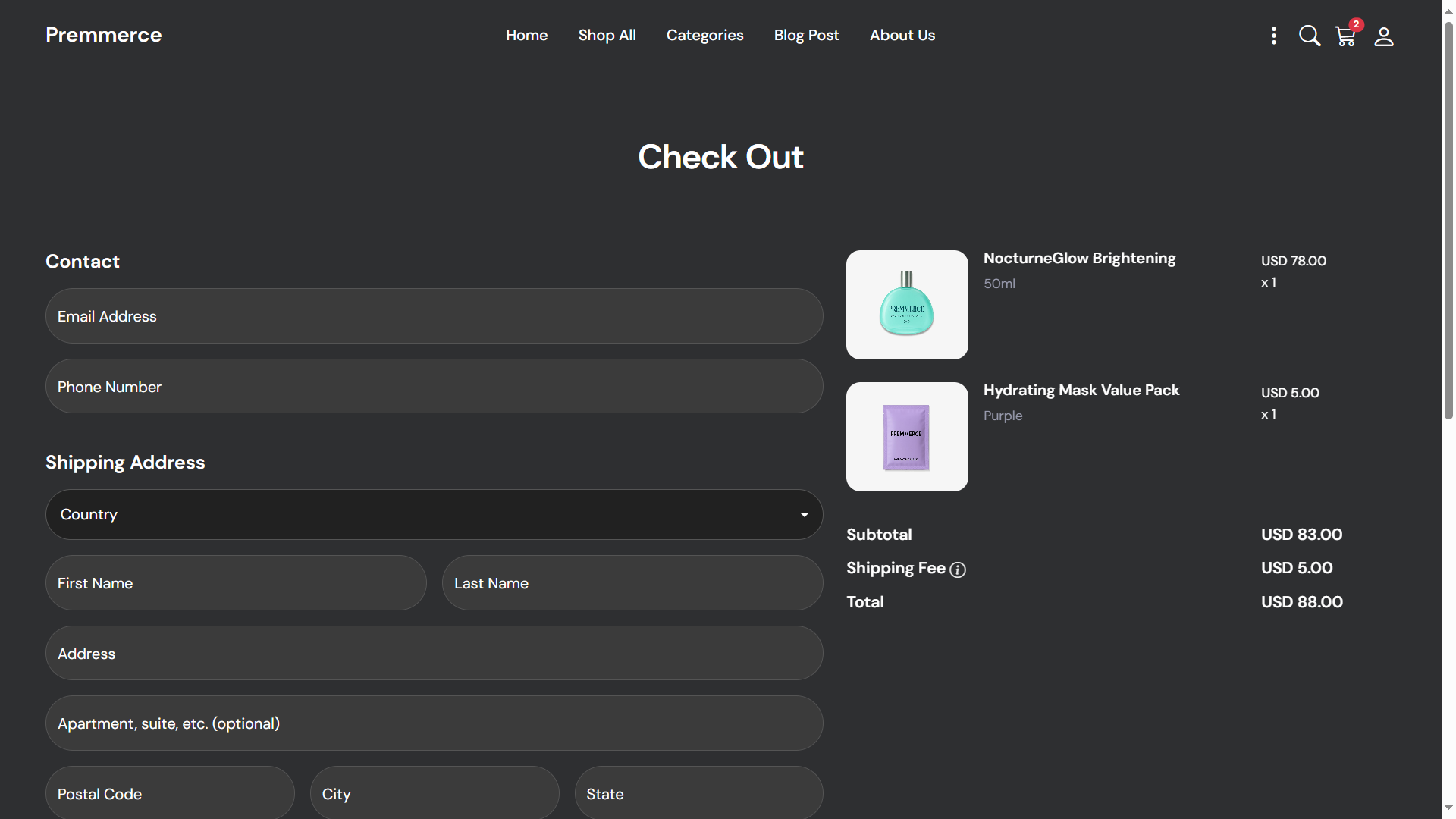Click the Premmerce logo
The width and height of the screenshot is (1456, 819).
point(103,35)
